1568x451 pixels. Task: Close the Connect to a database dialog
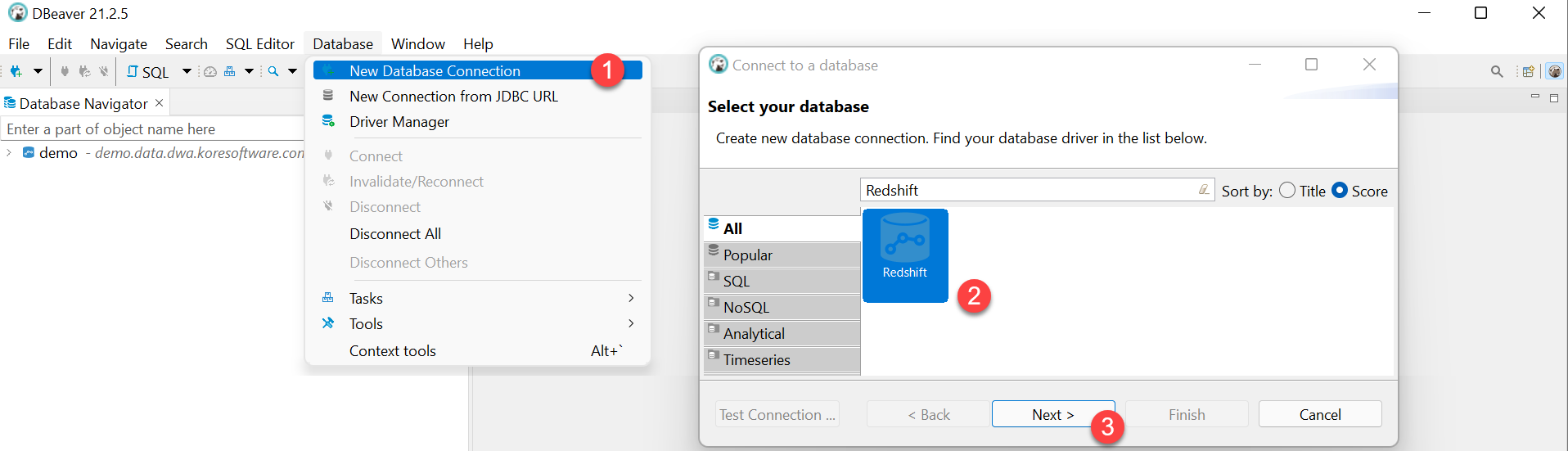pyautogui.click(x=1369, y=65)
